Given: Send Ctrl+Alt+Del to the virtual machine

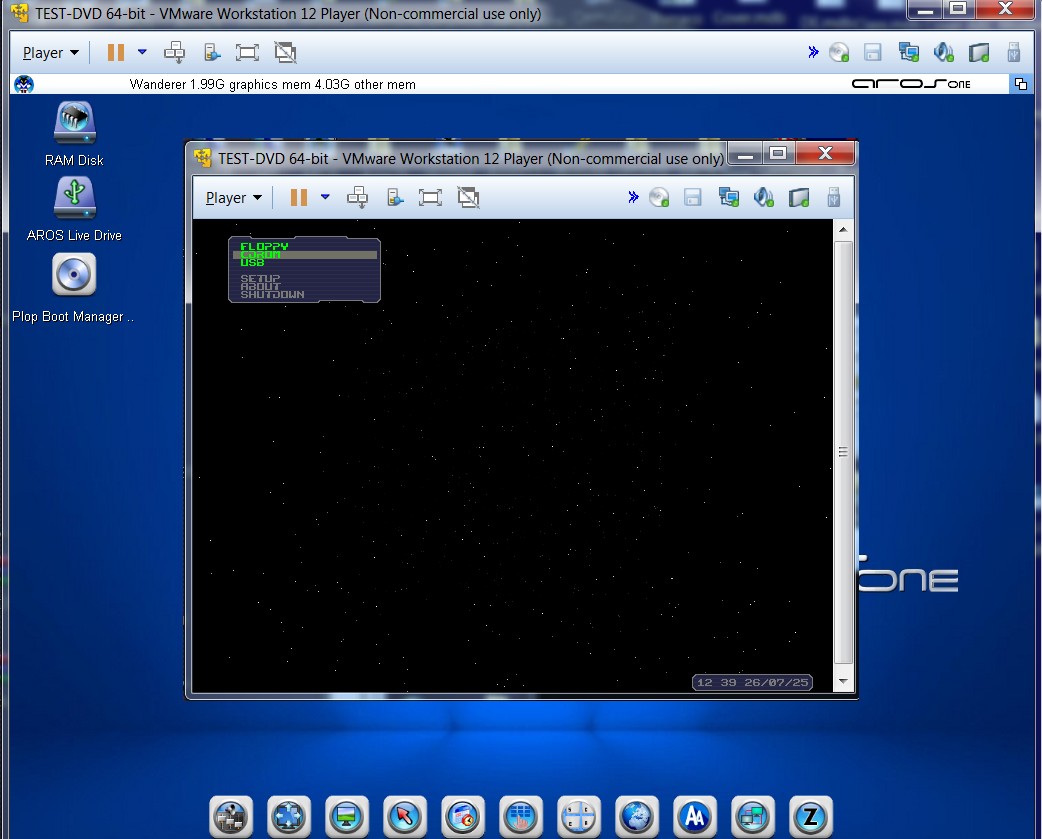Looking at the screenshot, I should point(357,197).
